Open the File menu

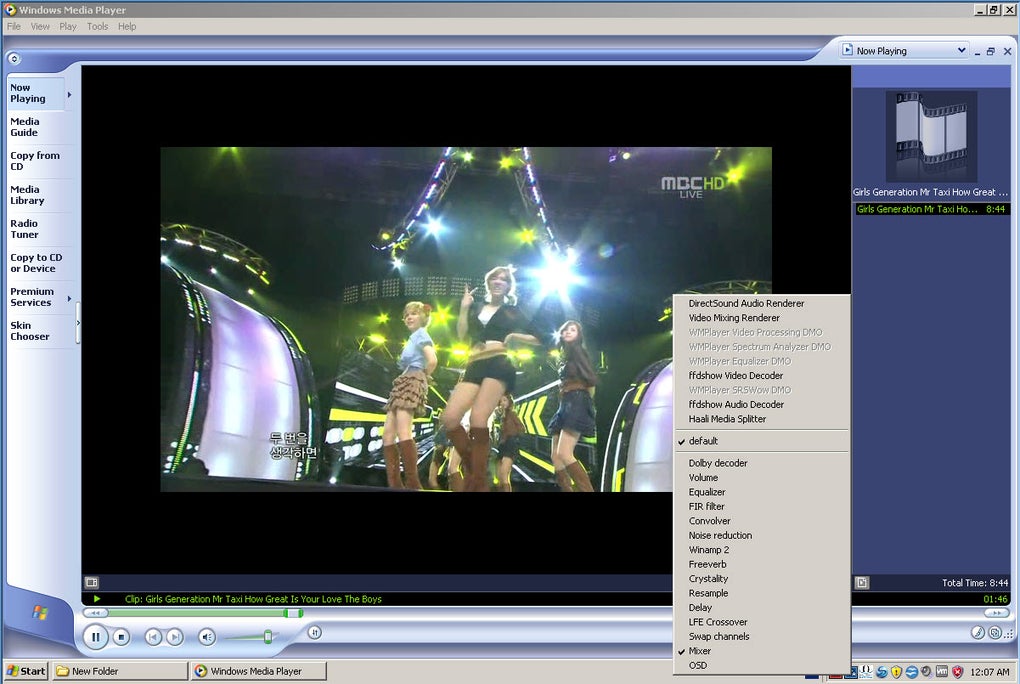pos(14,27)
